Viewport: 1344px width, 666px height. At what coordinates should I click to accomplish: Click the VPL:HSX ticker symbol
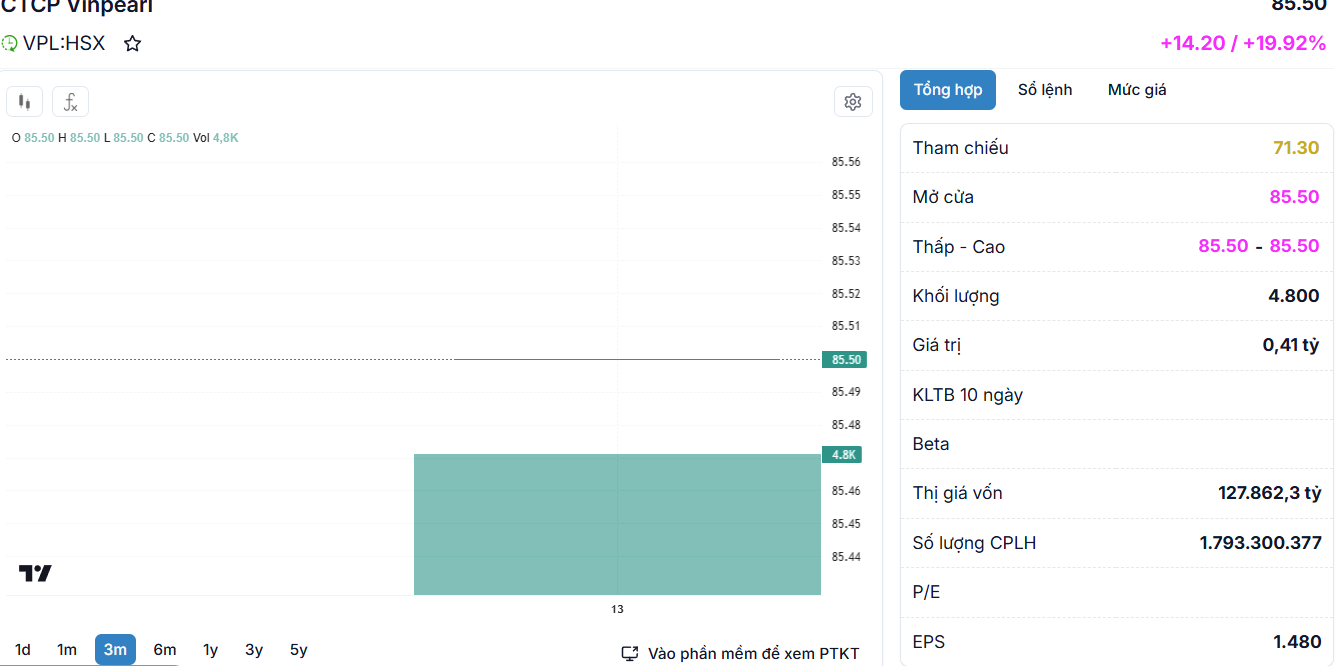tap(64, 44)
